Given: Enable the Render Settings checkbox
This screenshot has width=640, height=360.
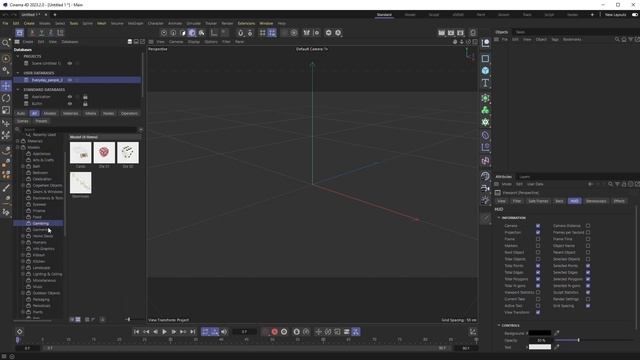Looking at the screenshot, I should [x=588, y=299].
